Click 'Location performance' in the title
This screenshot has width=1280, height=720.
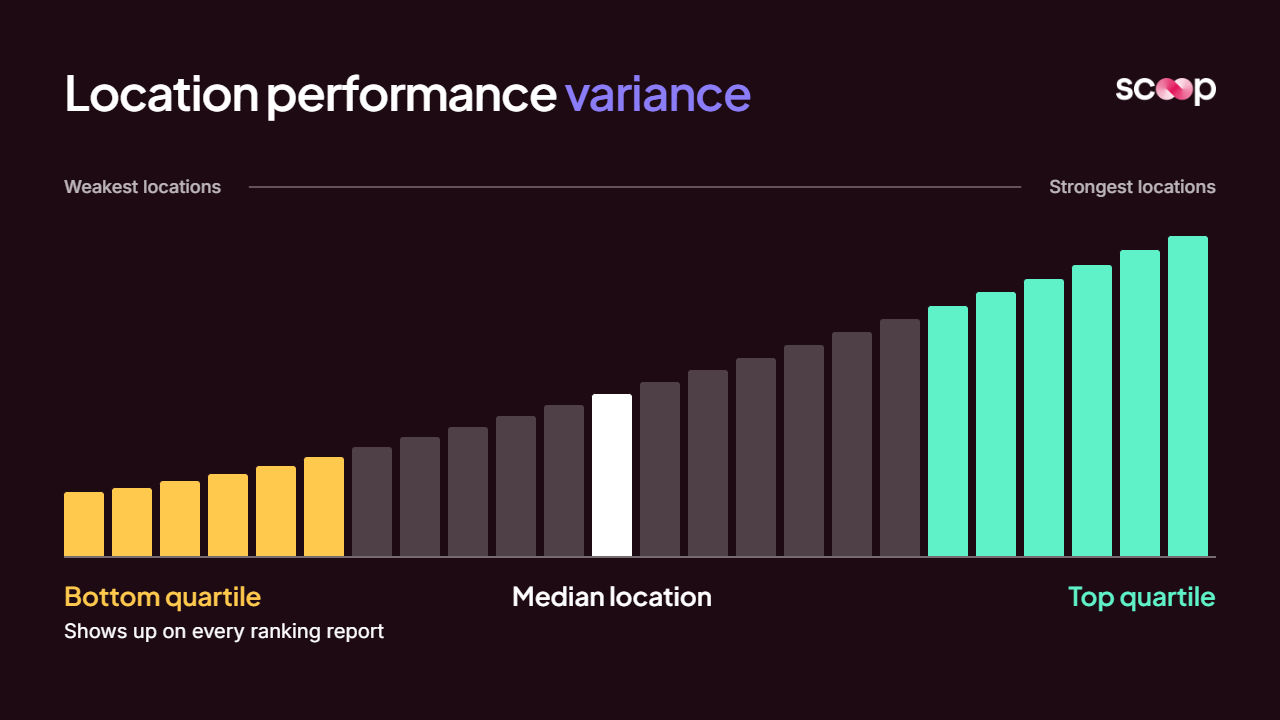pyautogui.click(x=310, y=94)
